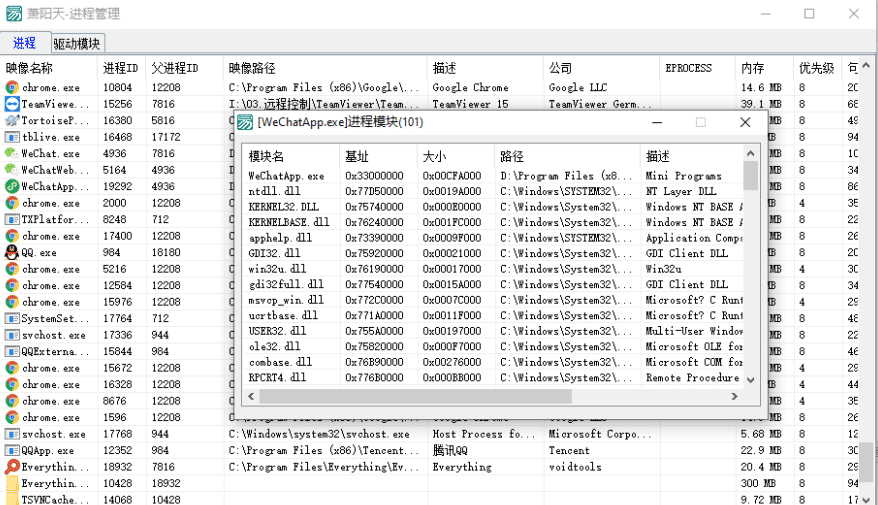The width and height of the screenshot is (878, 505).
Task: Click main process list scroll up arrow
Action: point(867,65)
